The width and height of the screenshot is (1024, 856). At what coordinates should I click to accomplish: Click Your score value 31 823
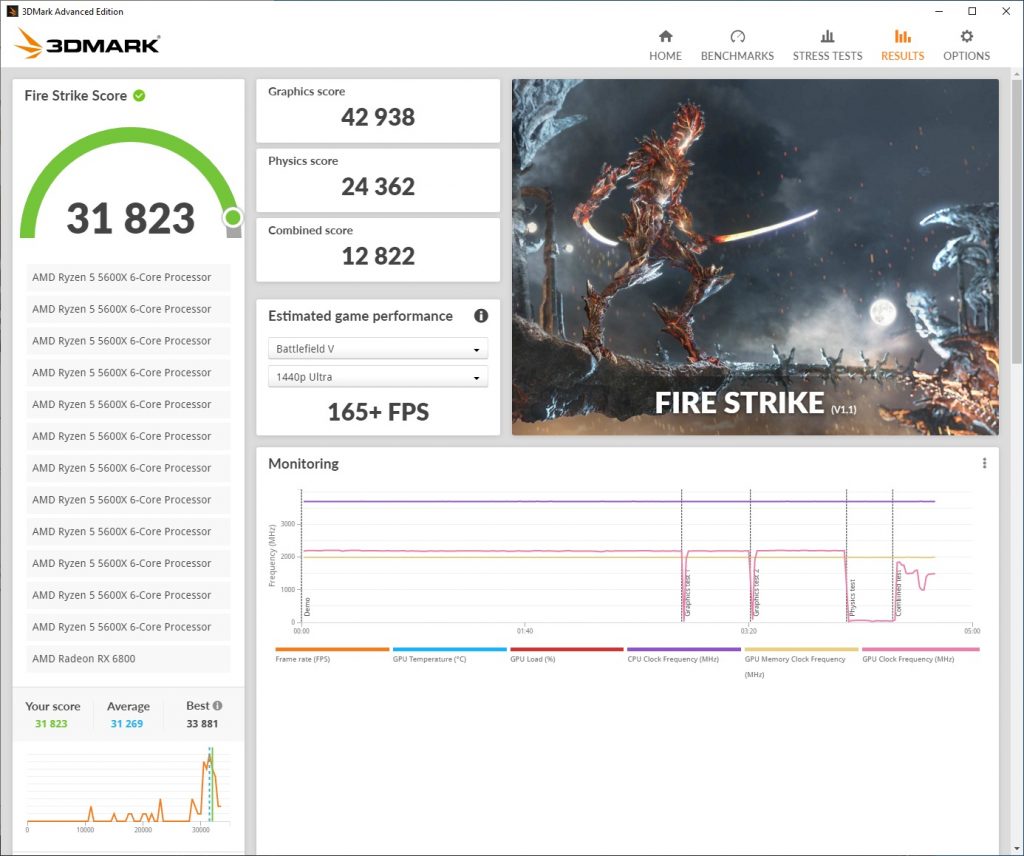pyautogui.click(x=51, y=723)
